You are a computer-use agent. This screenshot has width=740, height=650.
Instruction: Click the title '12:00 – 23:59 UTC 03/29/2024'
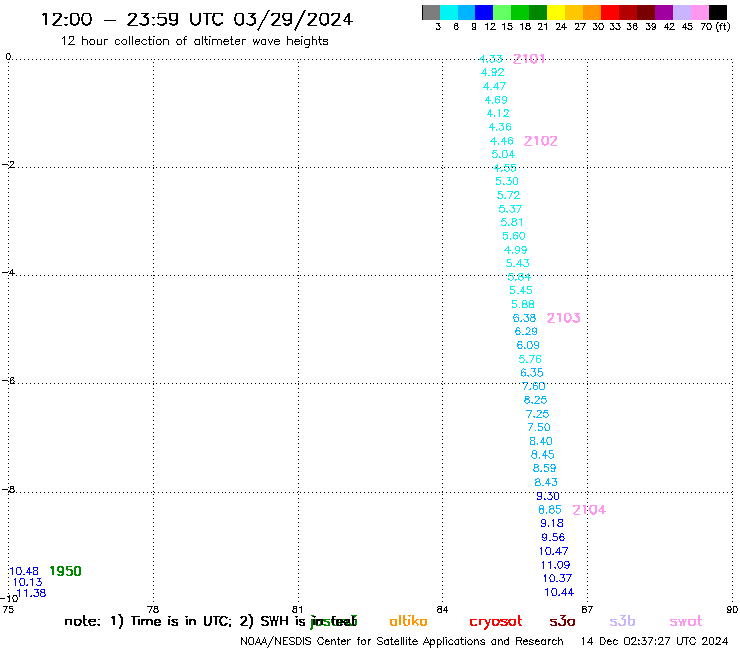pos(197,20)
